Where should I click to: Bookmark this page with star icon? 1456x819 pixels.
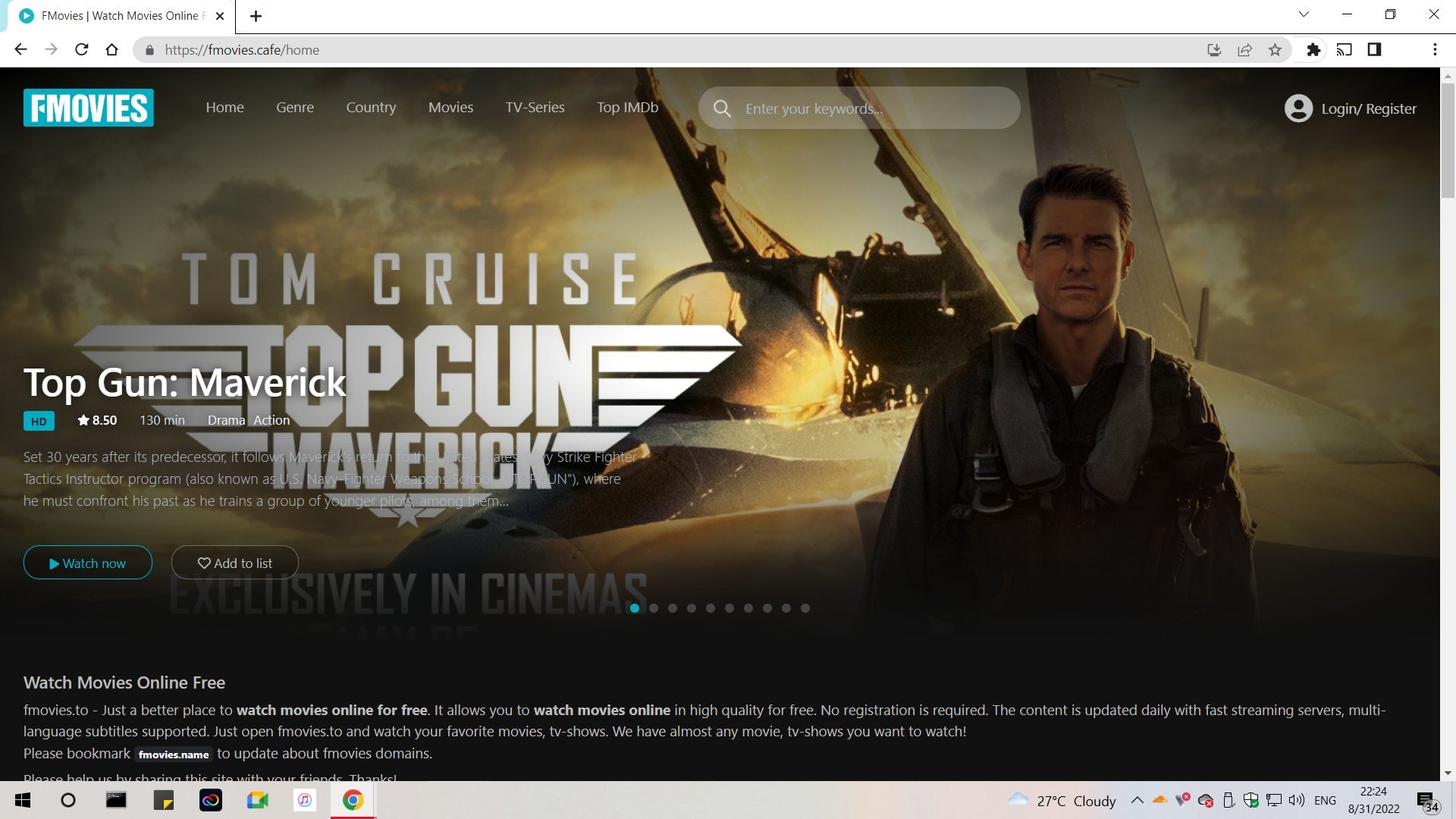pyautogui.click(x=1275, y=50)
